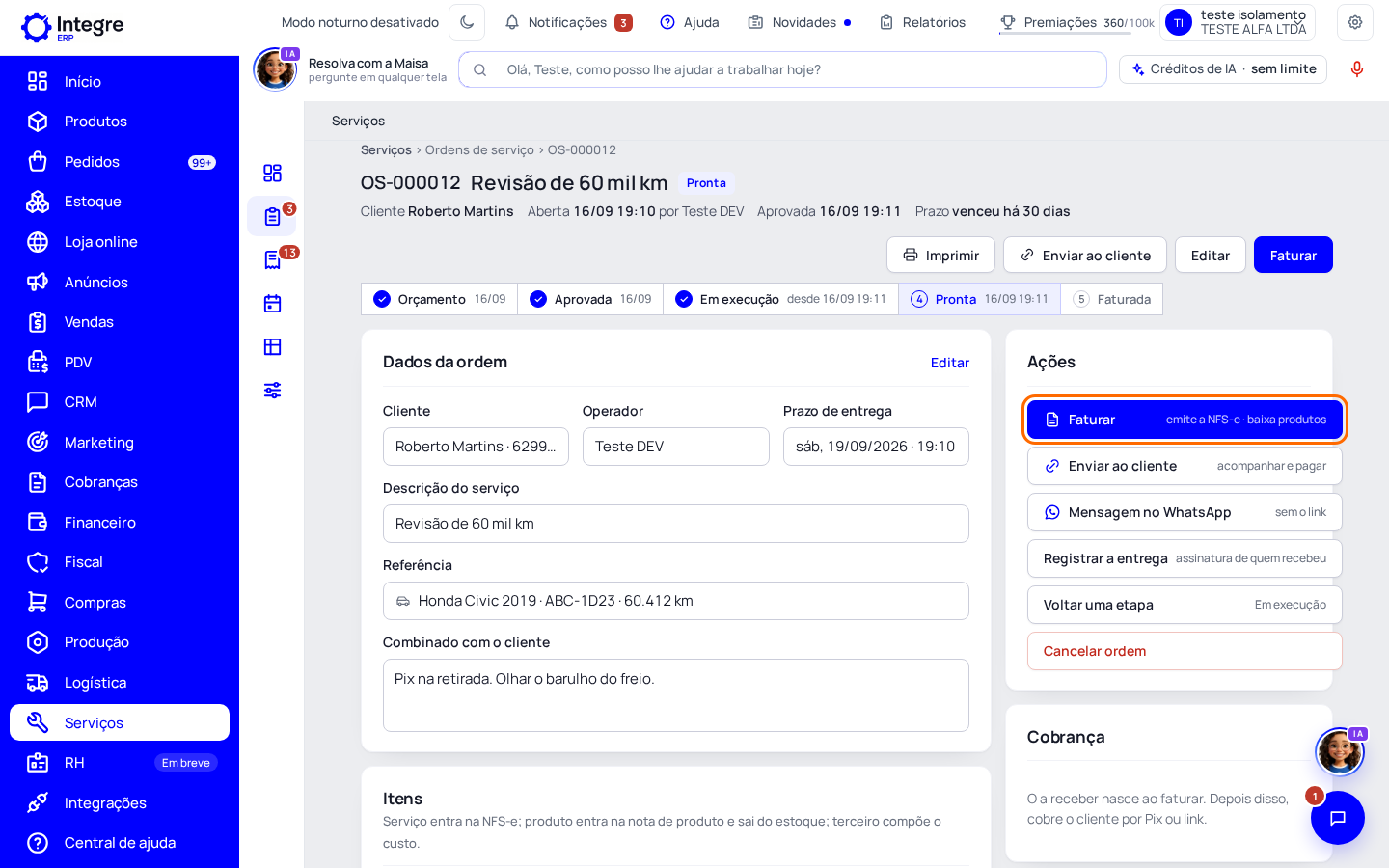Image resolution: width=1389 pixels, height=868 pixels.
Task: Click the Editar link in Dados da ordem
Action: click(x=949, y=363)
